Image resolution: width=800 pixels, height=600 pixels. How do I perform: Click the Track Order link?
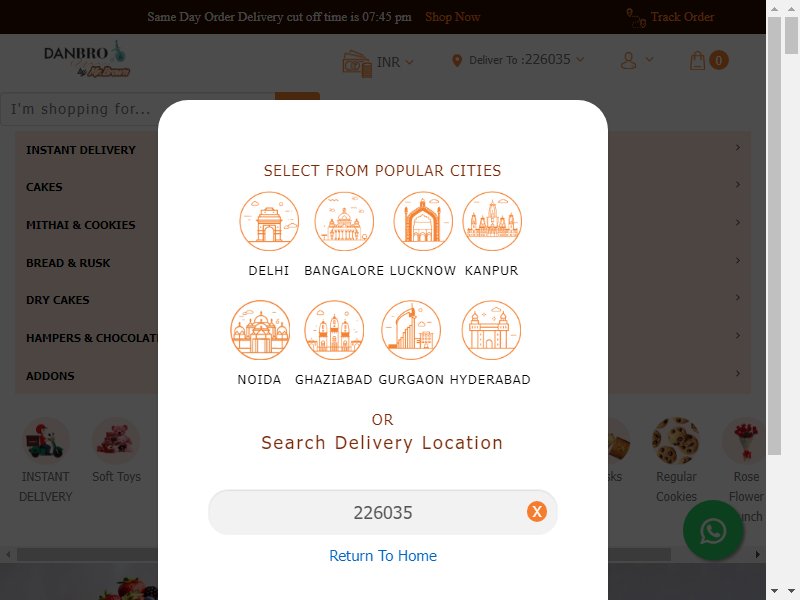(682, 17)
